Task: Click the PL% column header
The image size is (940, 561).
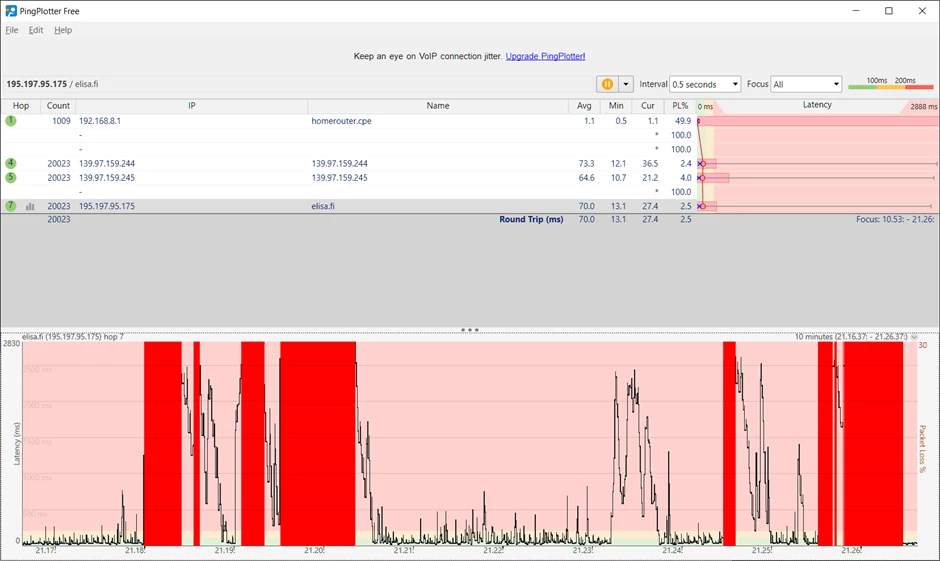Action: [680, 105]
